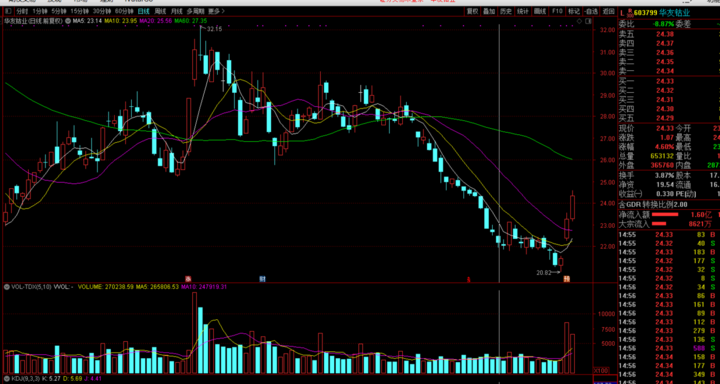Screen dimensions: 720x384
Task: Switch to 周线 weekly chart period
Action: 160,11
